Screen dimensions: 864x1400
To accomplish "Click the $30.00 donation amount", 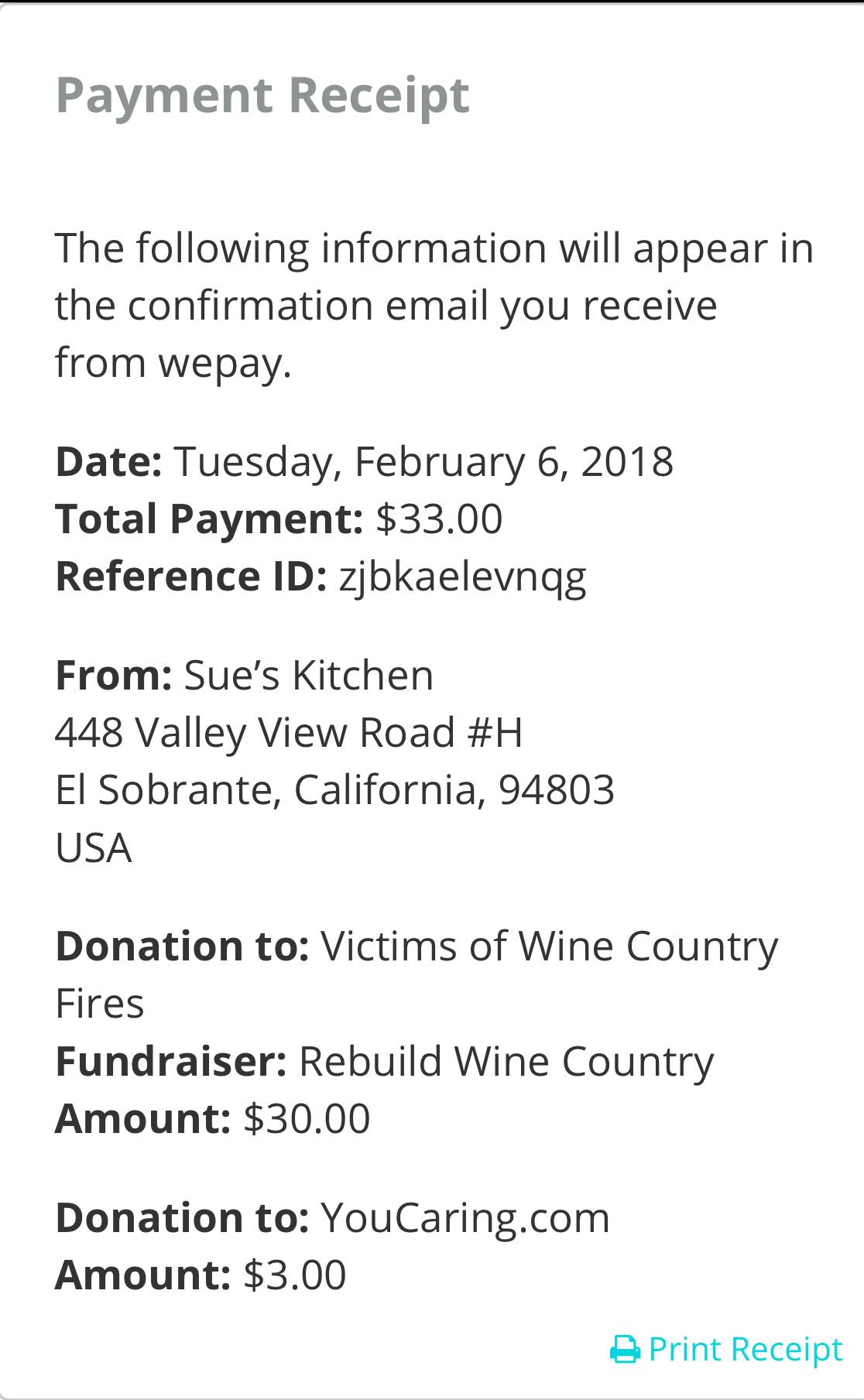I will pyautogui.click(x=307, y=1119).
